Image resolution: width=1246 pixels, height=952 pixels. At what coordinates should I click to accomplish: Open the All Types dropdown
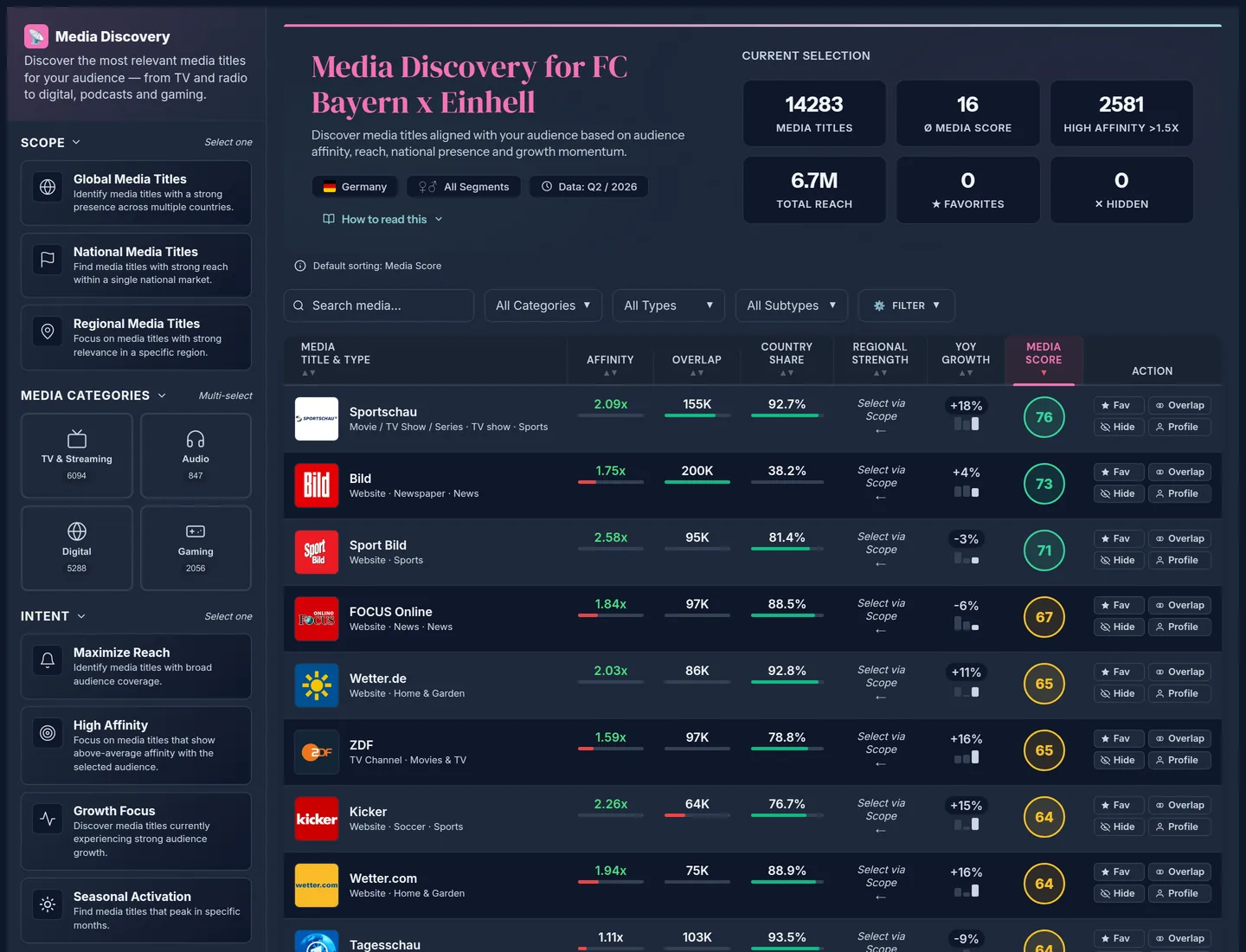(x=669, y=306)
